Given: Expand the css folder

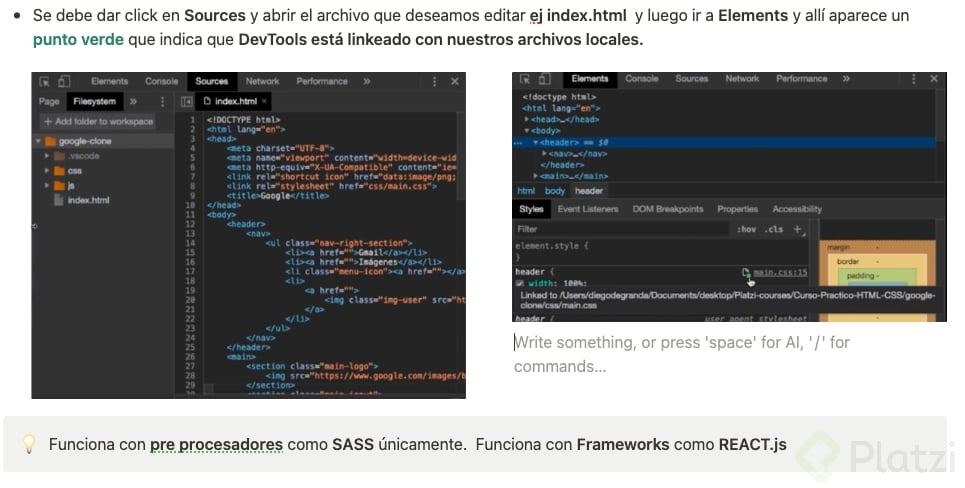Looking at the screenshot, I should [47, 170].
